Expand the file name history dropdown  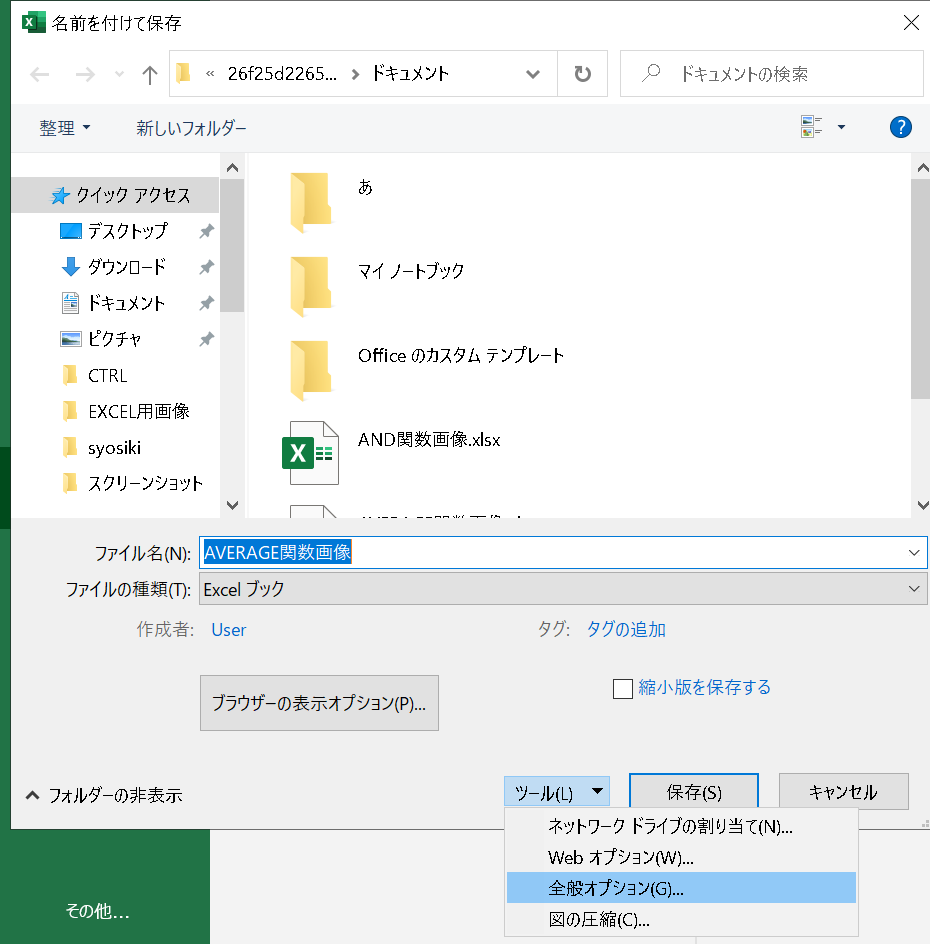coord(914,552)
